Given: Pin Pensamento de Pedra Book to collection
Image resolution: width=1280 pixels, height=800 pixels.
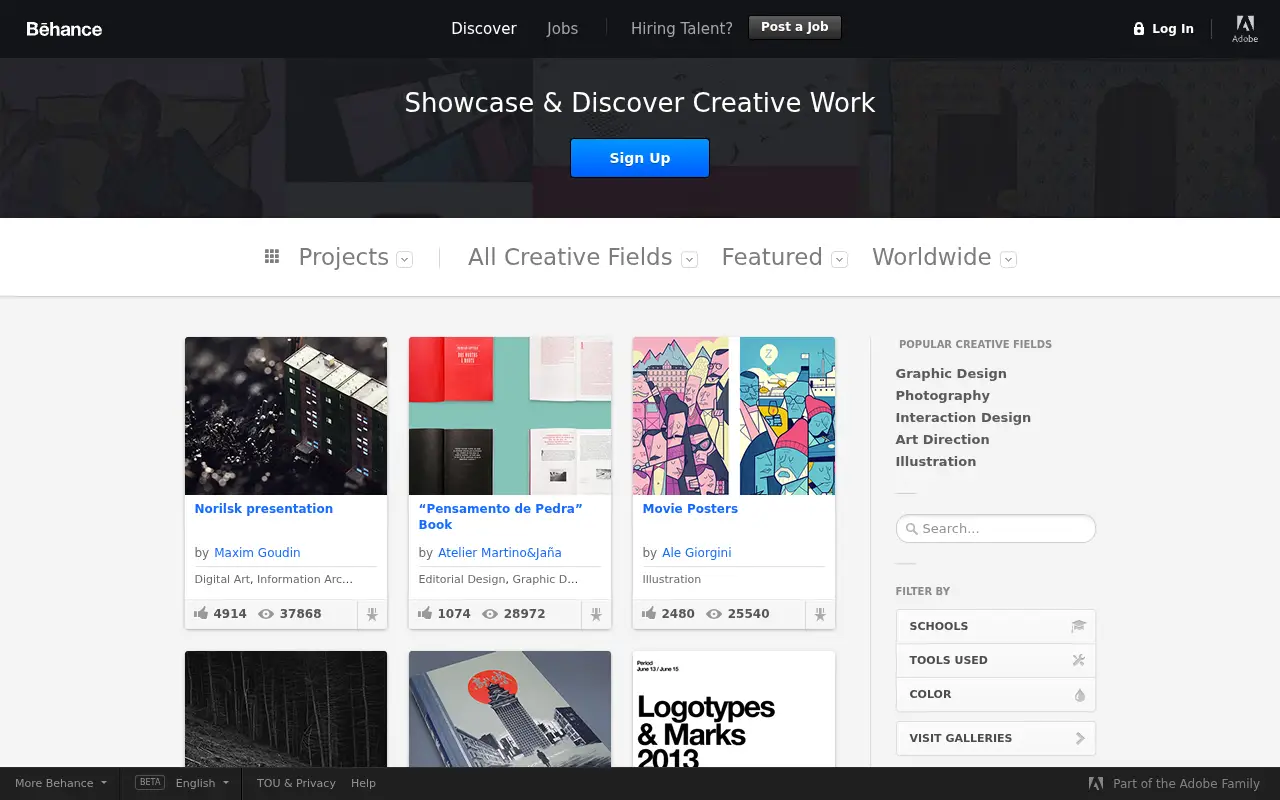Looking at the screenshot, I should pyautogui.click(x=596, y=615).
